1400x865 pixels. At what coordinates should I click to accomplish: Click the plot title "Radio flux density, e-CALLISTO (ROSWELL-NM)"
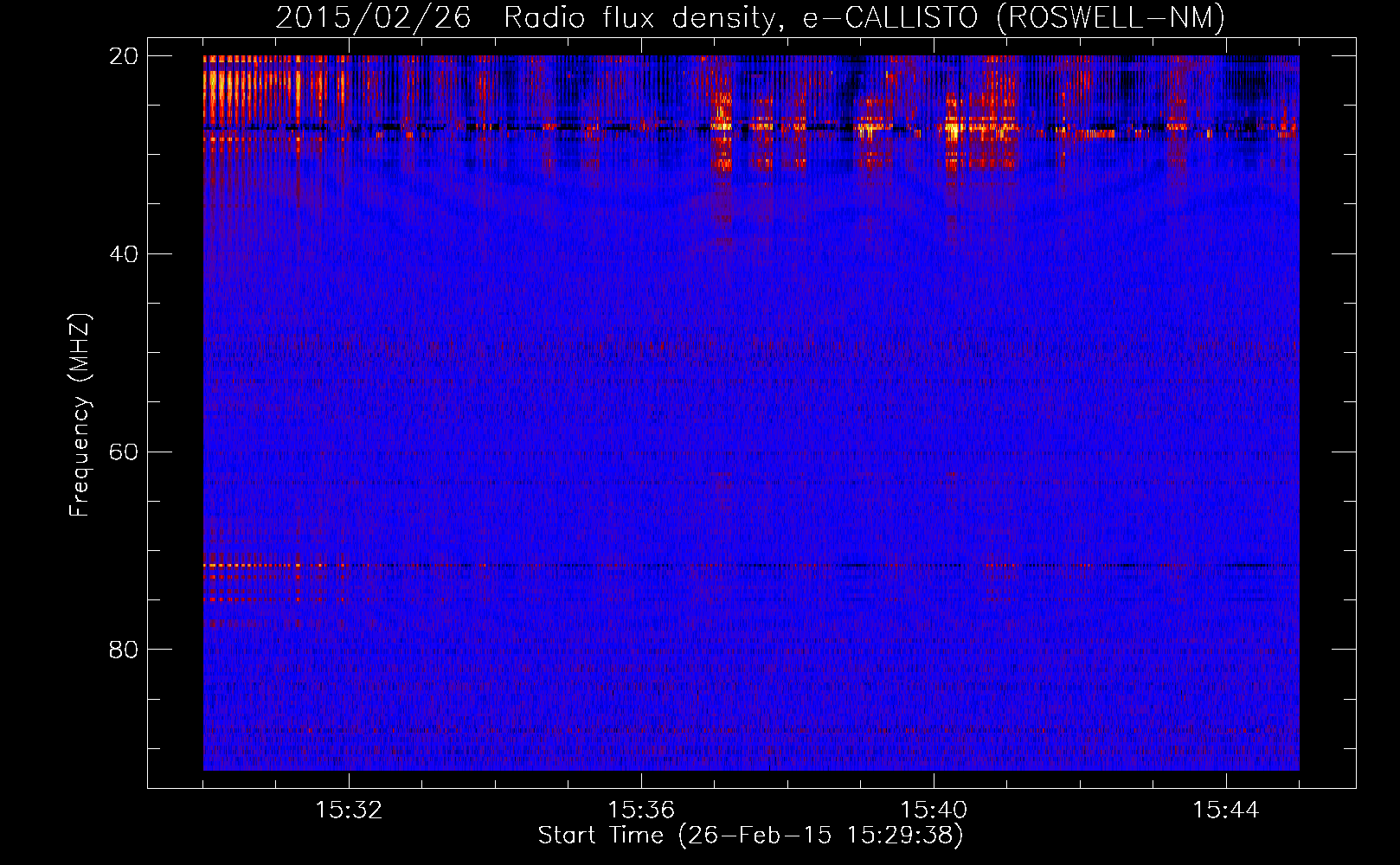tap(864, 18)
